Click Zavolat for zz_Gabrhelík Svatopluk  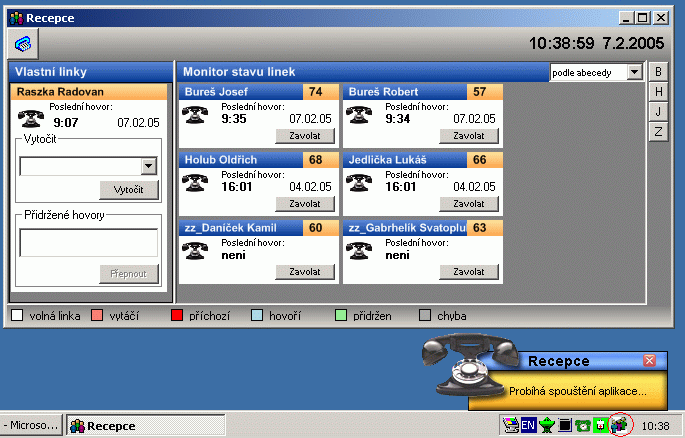coord(469,272)
